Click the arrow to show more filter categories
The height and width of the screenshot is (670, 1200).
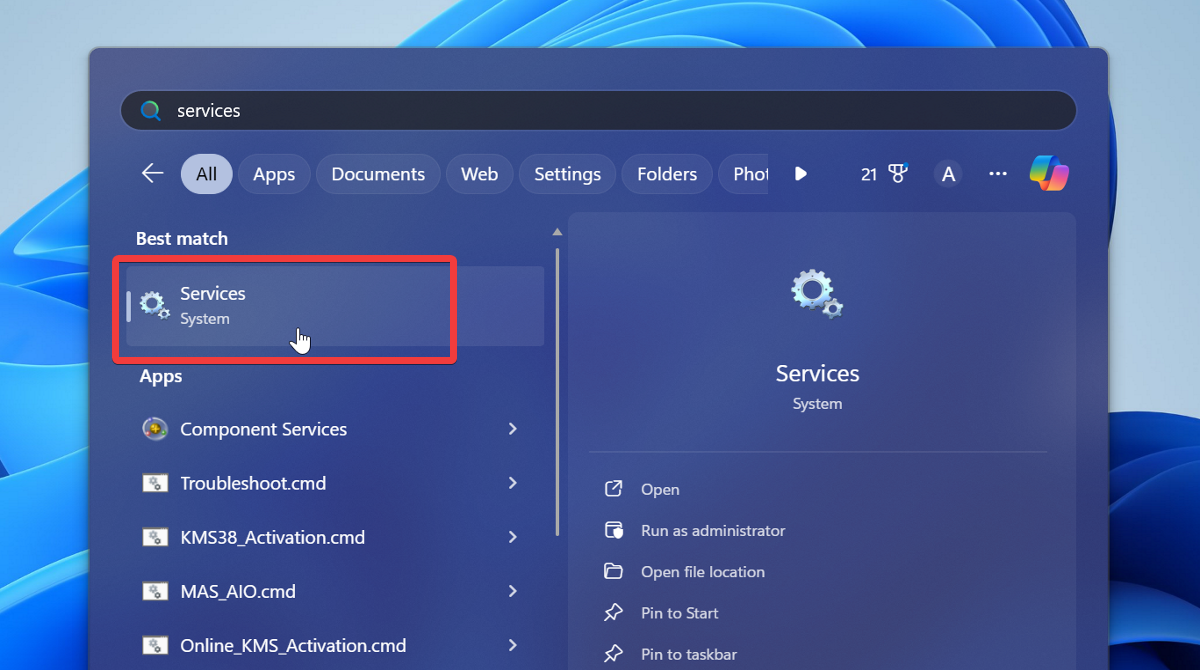tap(800, 173)
